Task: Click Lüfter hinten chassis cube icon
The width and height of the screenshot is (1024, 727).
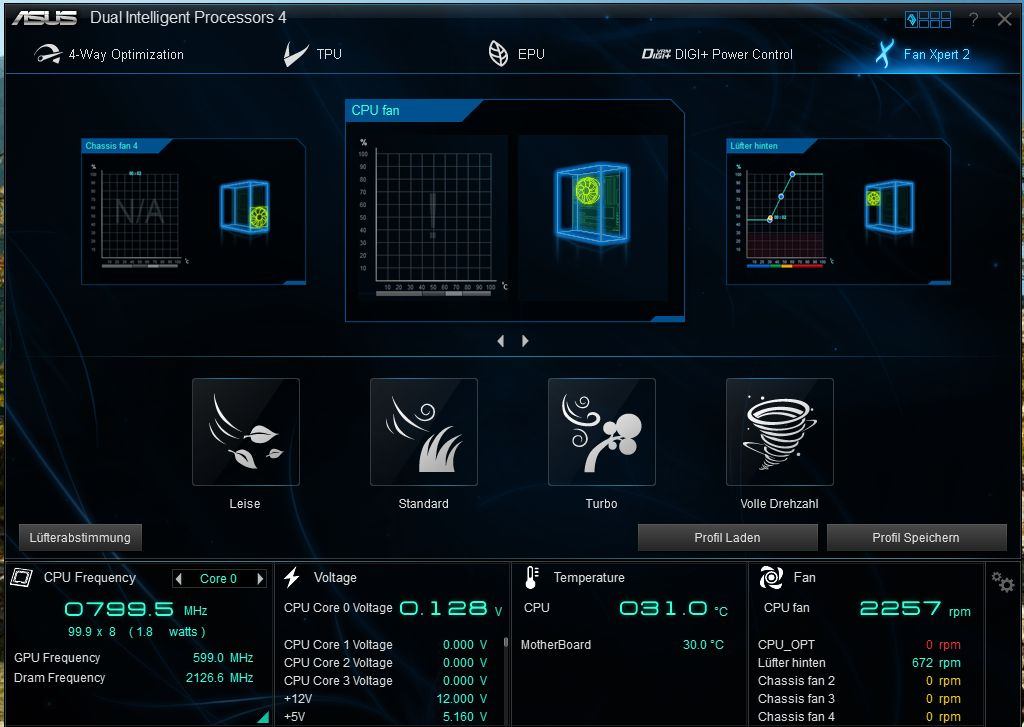Action: pos(889,206)
